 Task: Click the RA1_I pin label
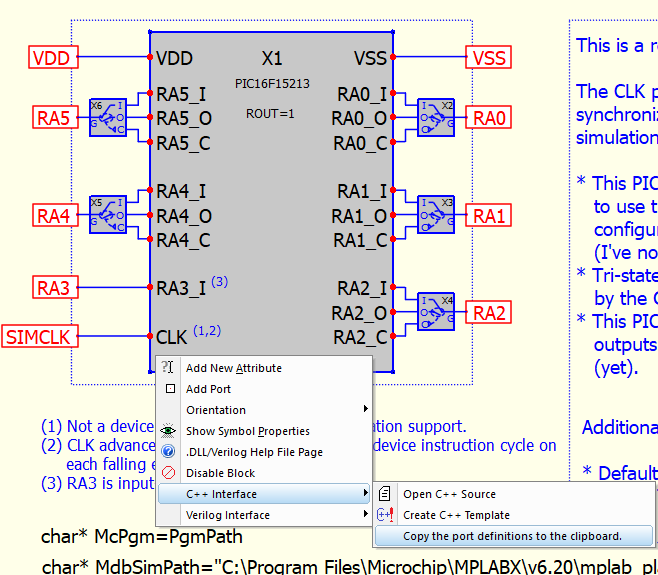click(362, 191)
